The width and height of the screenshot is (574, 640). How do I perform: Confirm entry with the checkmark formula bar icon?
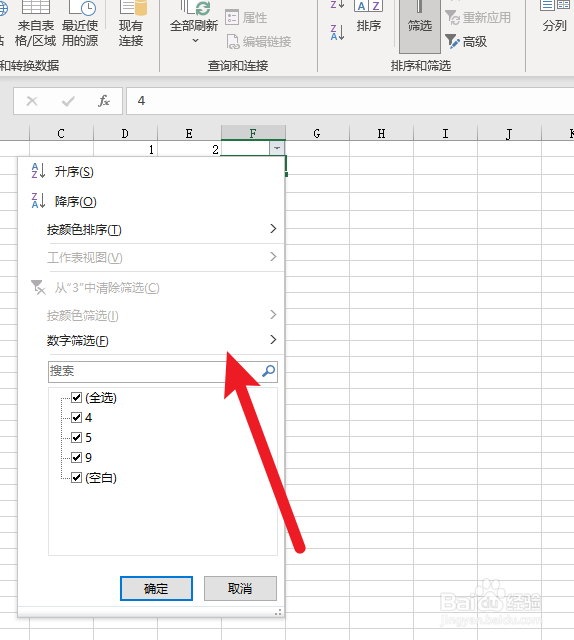click(68, 101)
